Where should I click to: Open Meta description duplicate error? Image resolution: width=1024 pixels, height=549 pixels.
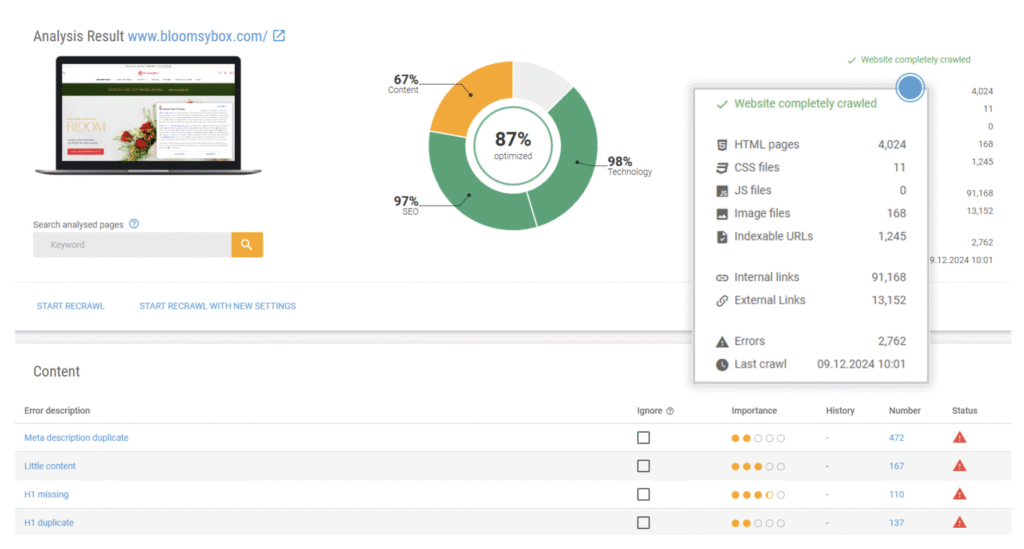(x=76, y=437)
